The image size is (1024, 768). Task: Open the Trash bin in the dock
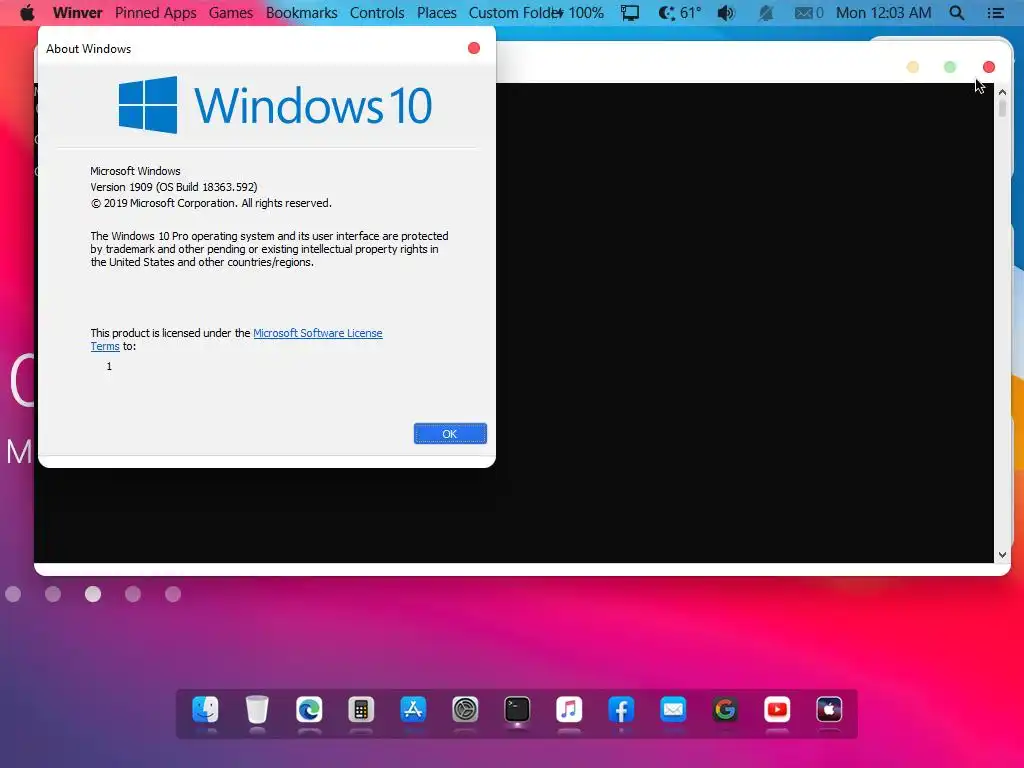[257, 710]
